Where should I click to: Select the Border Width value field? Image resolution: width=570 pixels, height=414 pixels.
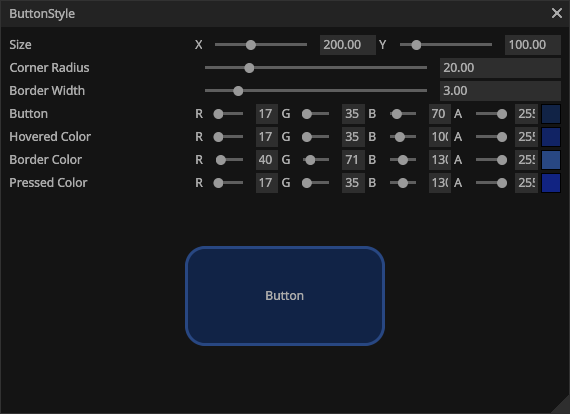coord(500,91)
